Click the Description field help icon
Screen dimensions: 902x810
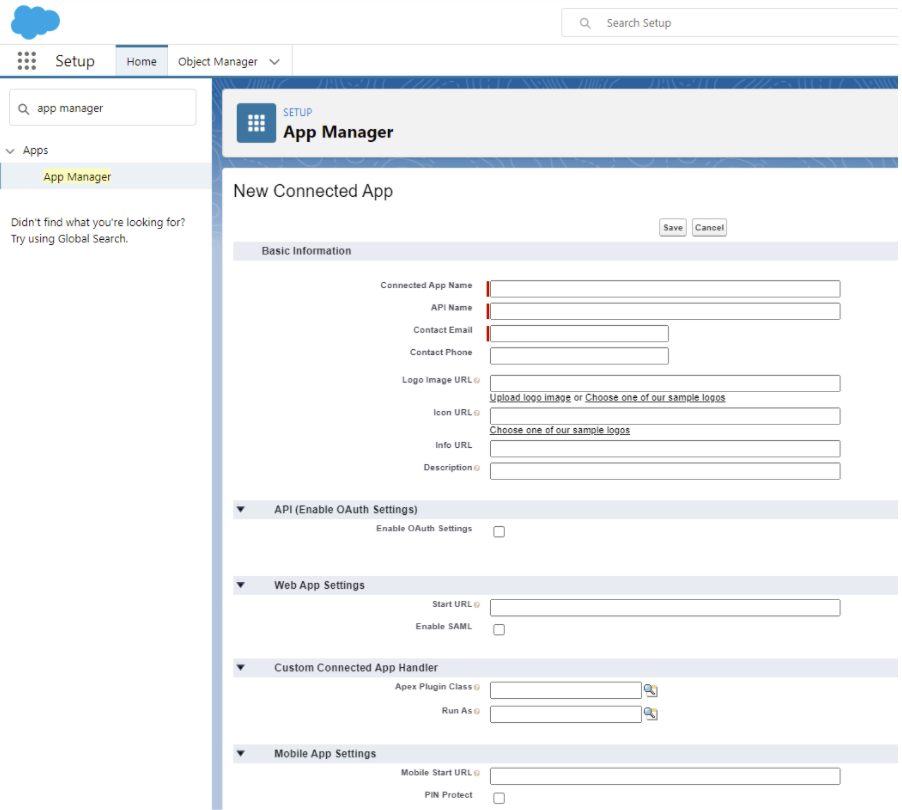(x=477, y=468)
